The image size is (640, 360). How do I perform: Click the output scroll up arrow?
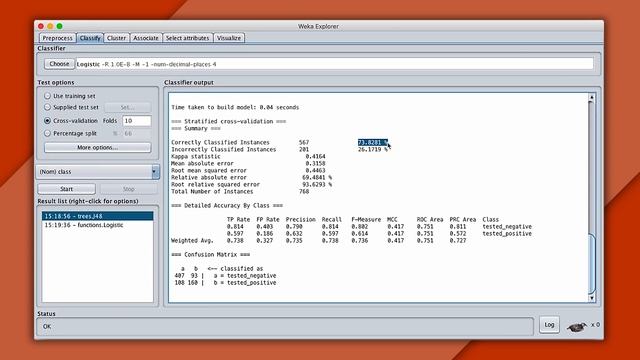coord(591,98)
